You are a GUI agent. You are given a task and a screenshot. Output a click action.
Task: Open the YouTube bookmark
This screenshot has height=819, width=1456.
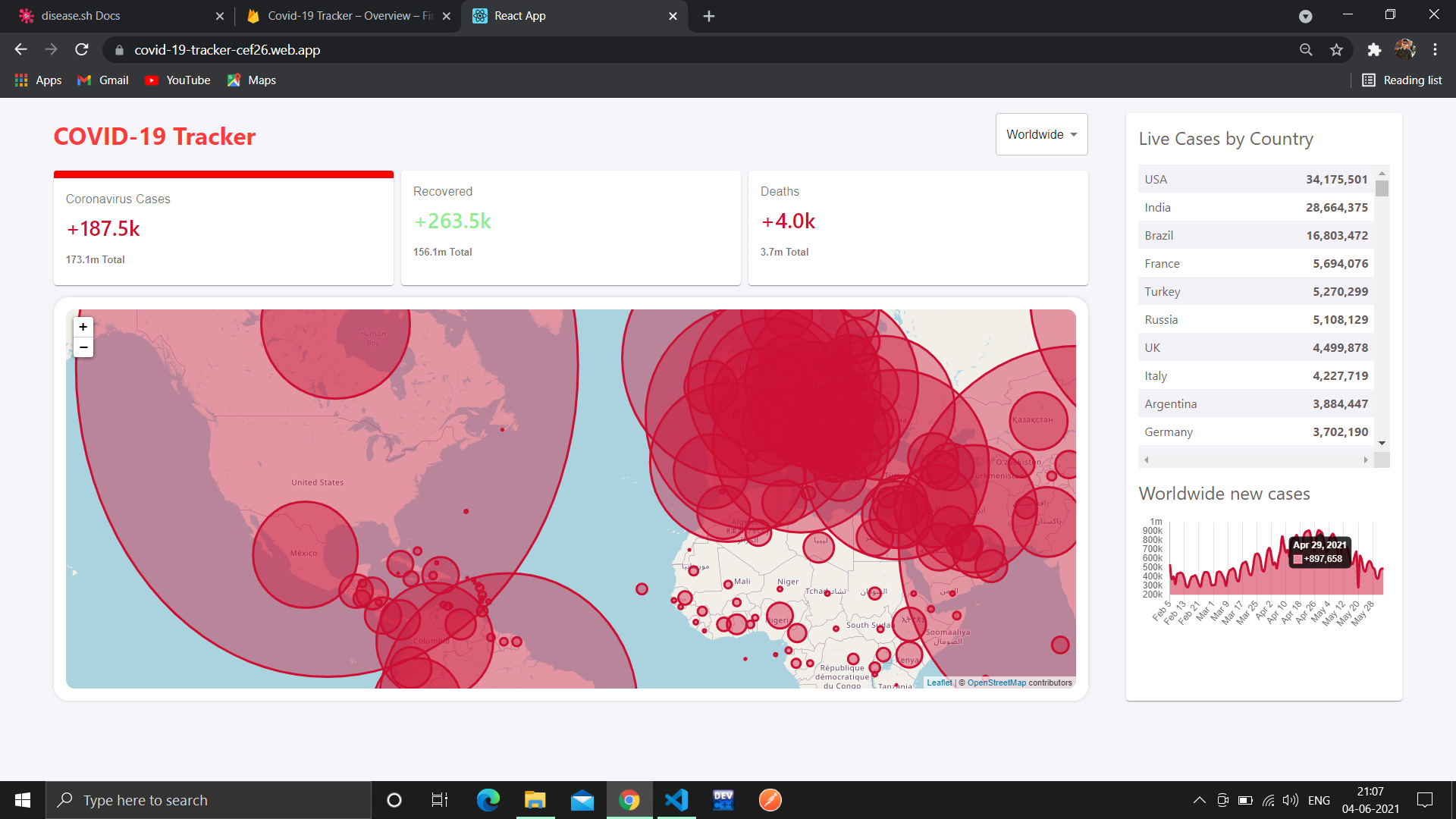(177, 80)
